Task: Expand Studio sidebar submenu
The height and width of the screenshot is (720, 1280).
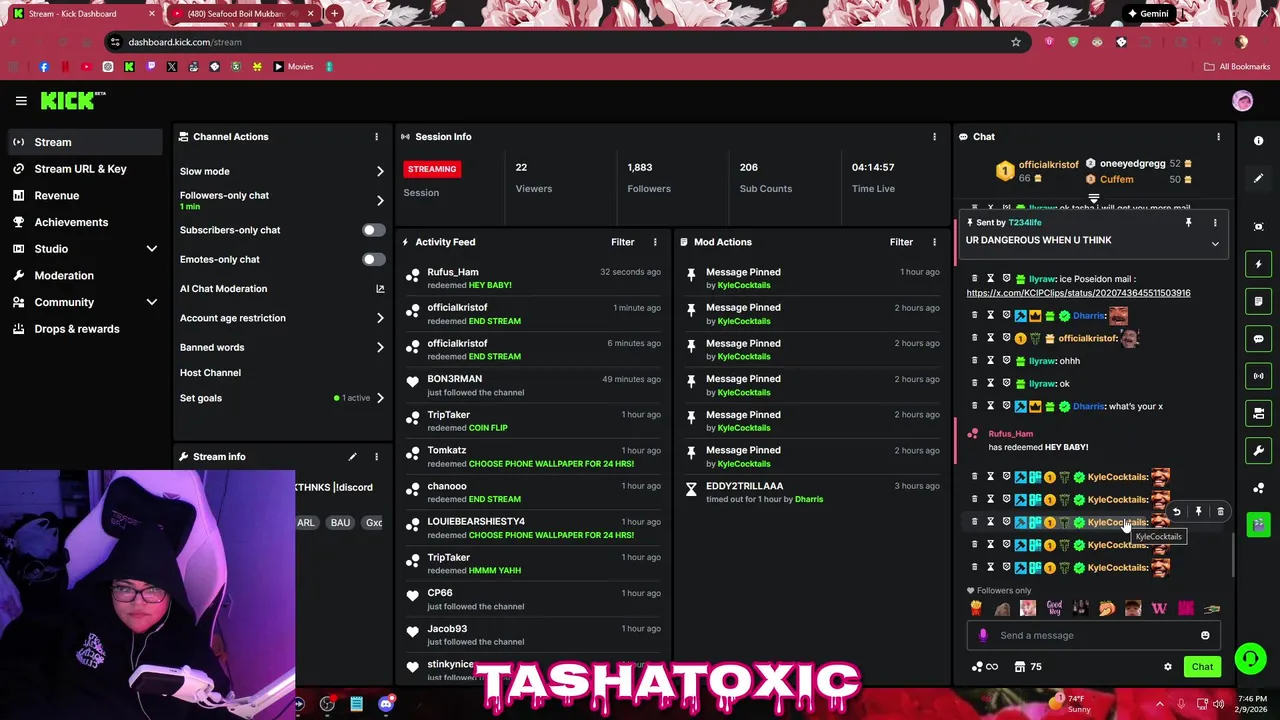Action: (152, 249)
